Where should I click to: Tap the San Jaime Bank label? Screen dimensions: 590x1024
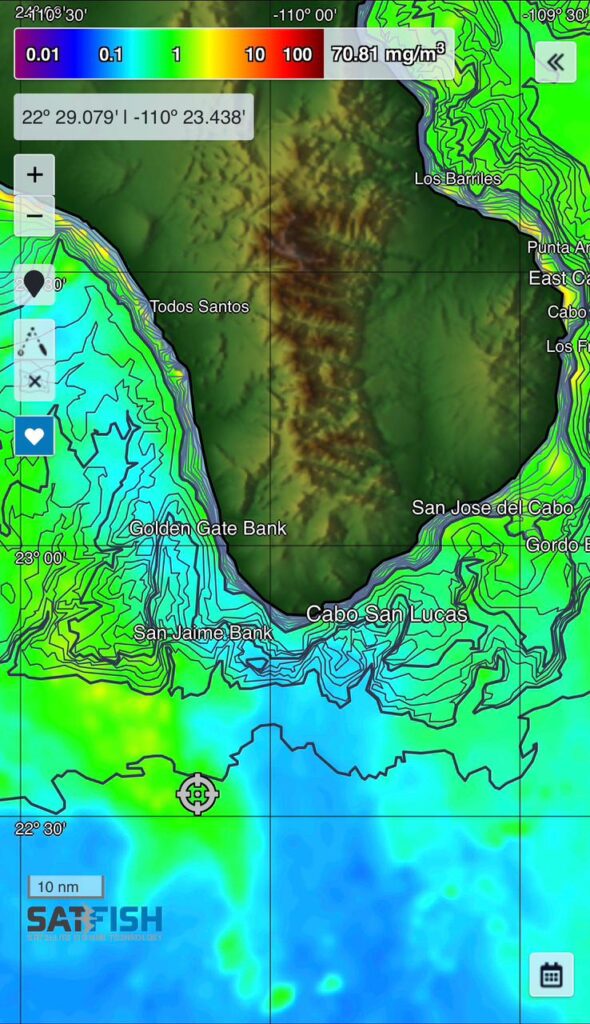coord(203,633)
